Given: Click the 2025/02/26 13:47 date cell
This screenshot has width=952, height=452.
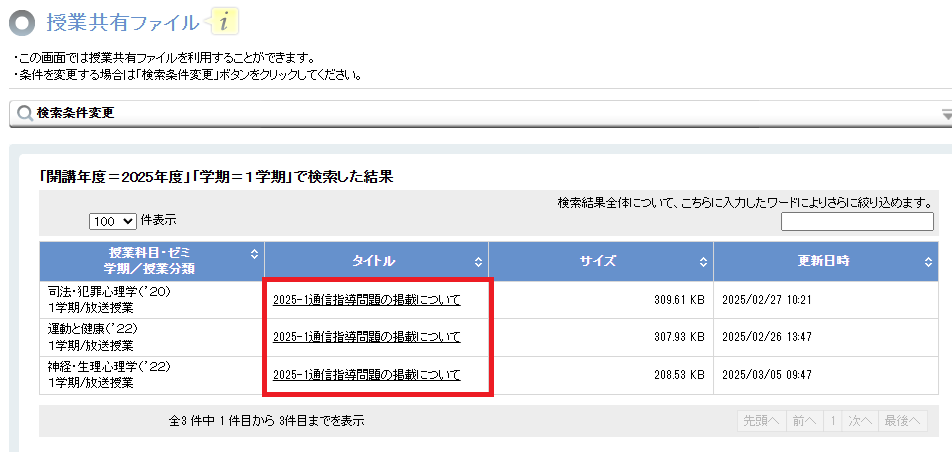Looking at the screenshot, I should click(826, 337).
